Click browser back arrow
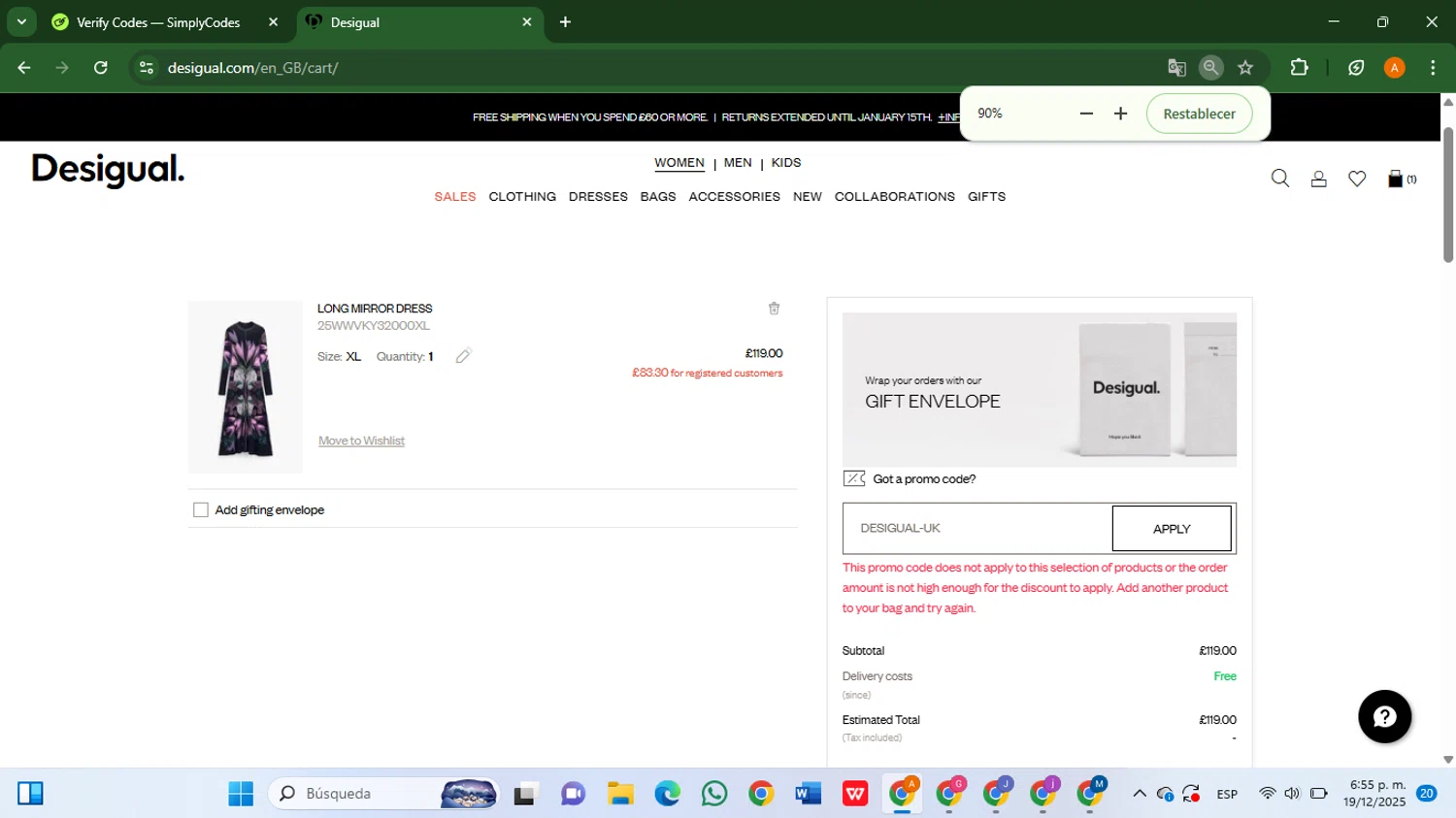This screenshot has height=818, width=1456. [x=24, y=68]
